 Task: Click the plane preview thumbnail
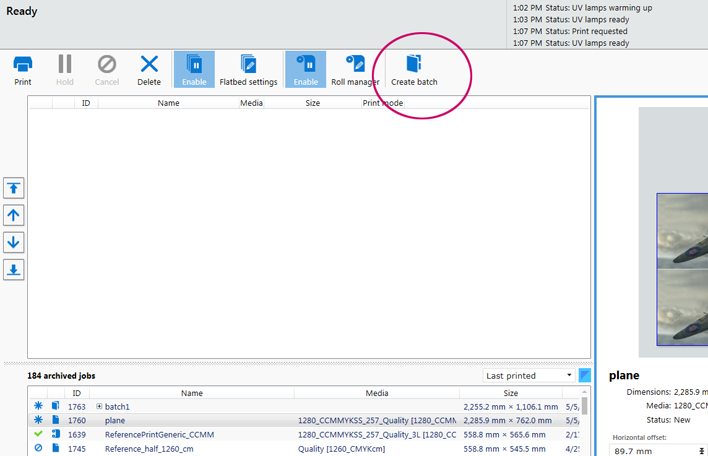(x=682, y=270)
